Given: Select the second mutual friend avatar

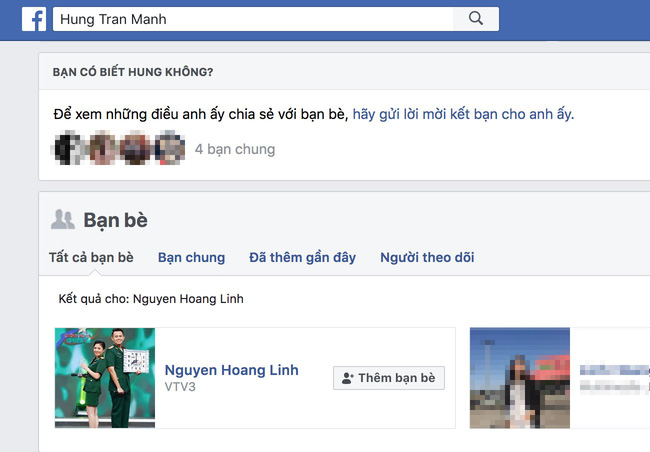Looking at the screenshot, I should [102, 149].
